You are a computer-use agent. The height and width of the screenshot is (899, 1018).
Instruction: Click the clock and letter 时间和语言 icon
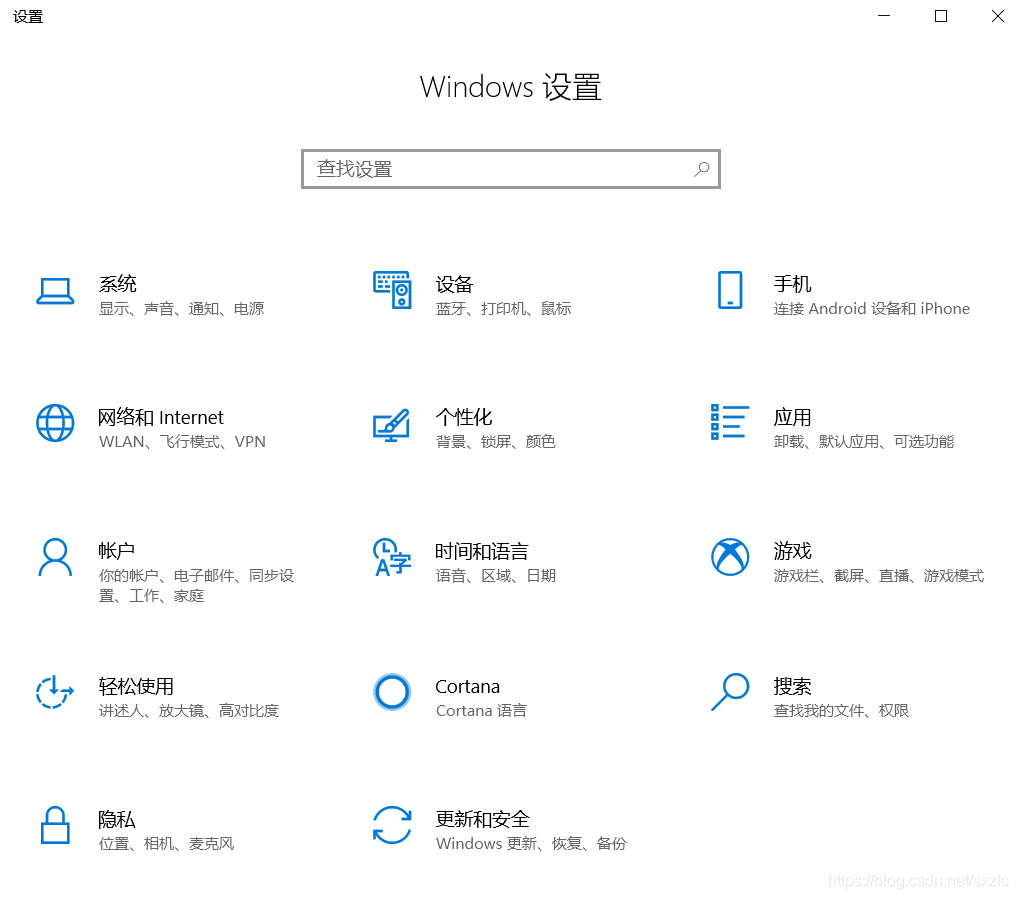click(x=392, y=557)
